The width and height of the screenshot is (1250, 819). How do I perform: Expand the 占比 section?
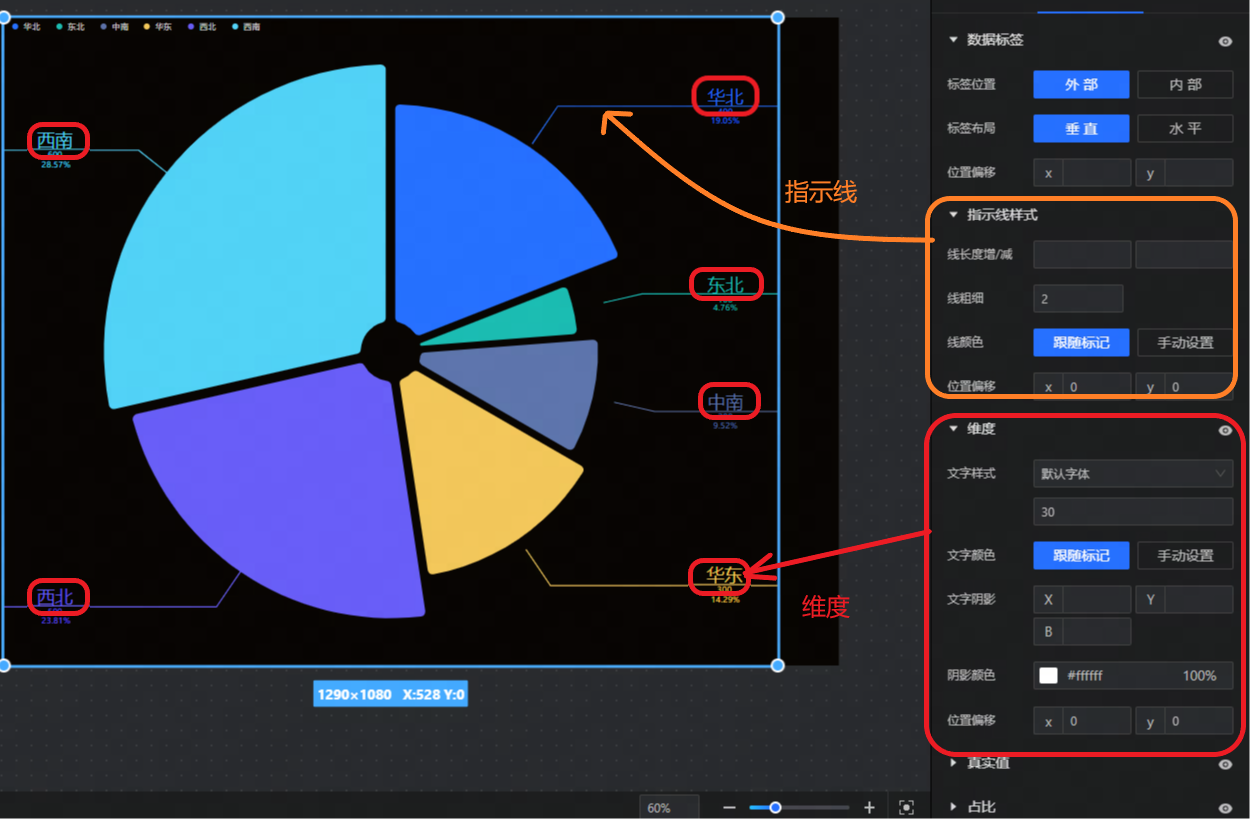click(953, 807)
